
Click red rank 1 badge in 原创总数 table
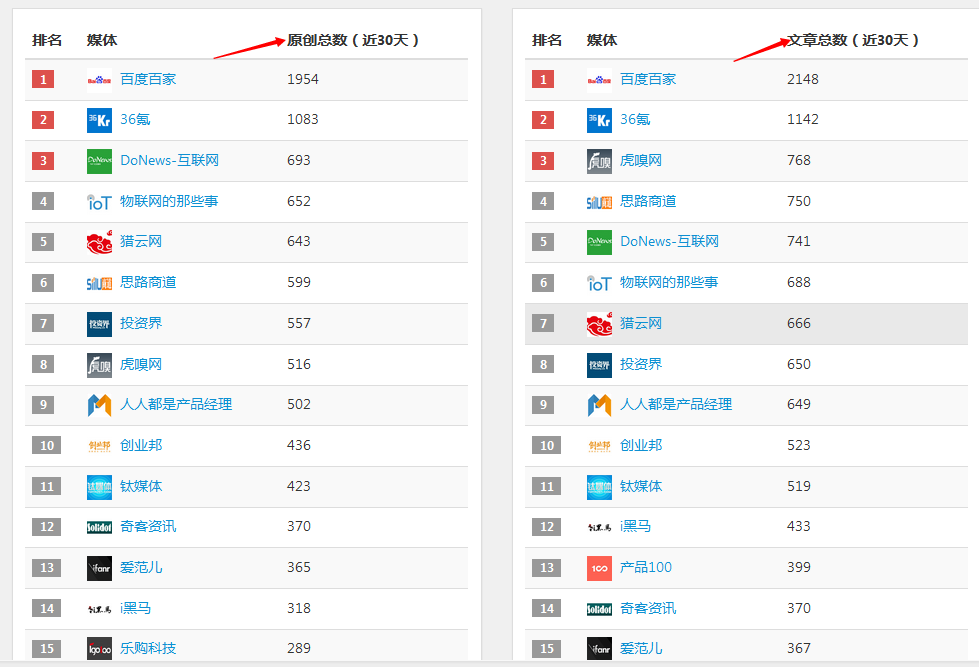tap(43, 79)
